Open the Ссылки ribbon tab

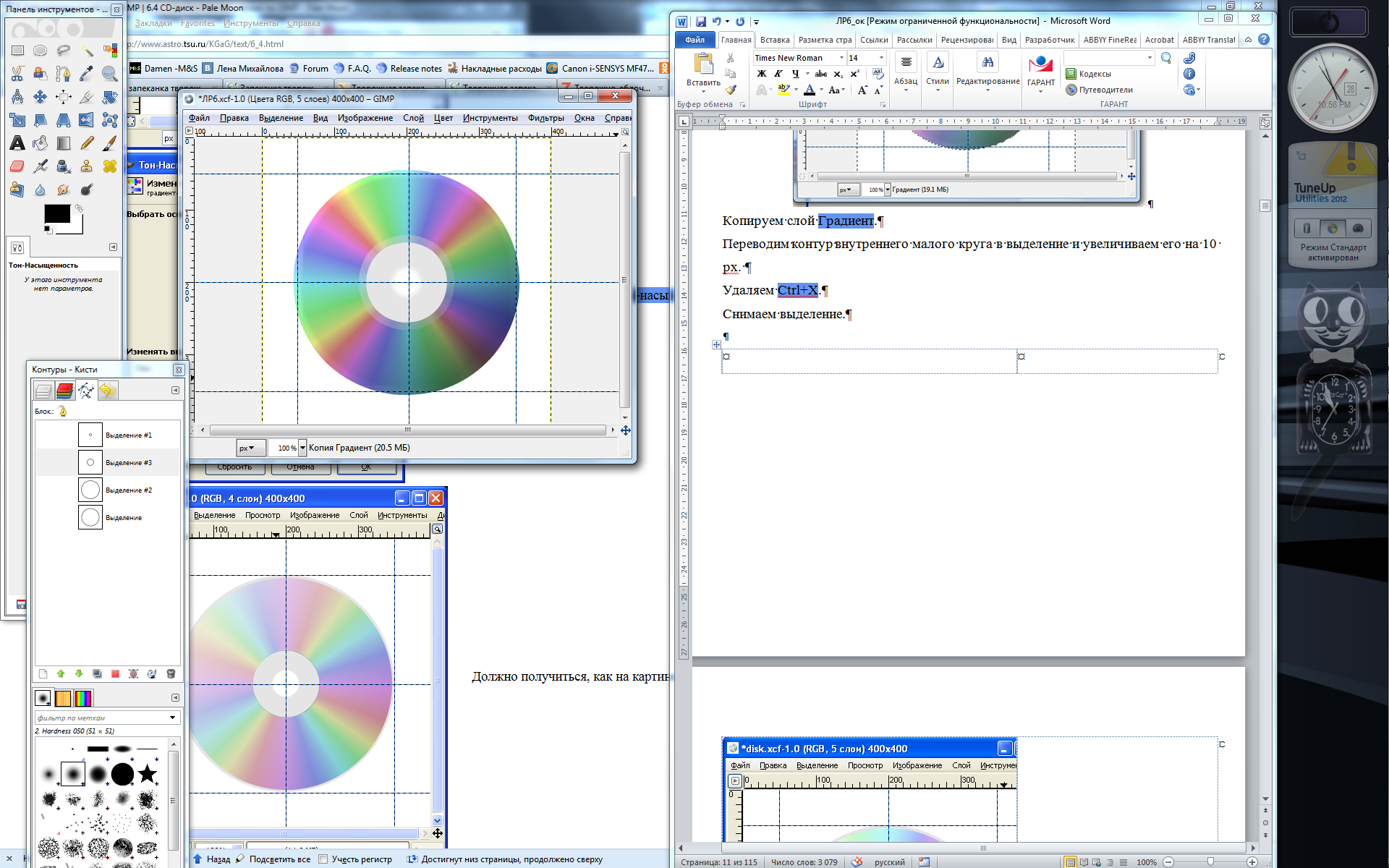[x=874, y=40]
